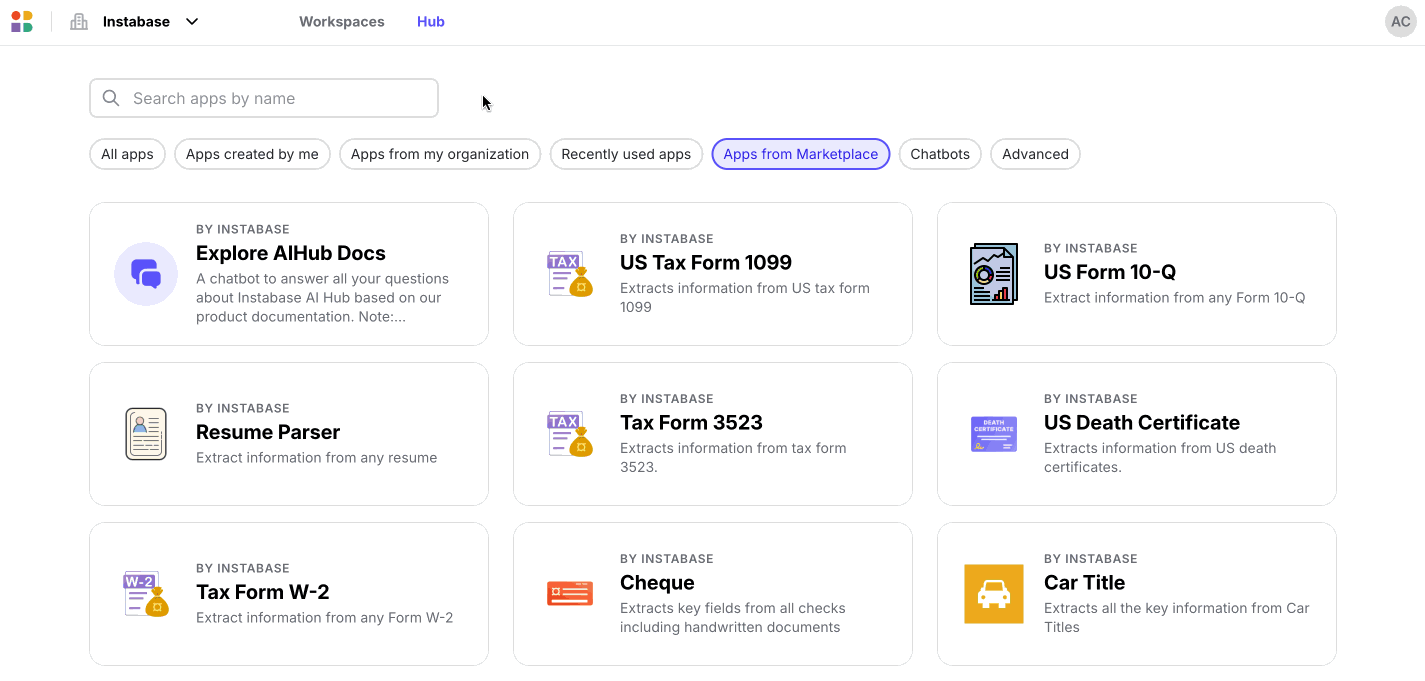1425x681 pixels.
Task: Select the Apps created by me filter
Action: click(252, 154)
